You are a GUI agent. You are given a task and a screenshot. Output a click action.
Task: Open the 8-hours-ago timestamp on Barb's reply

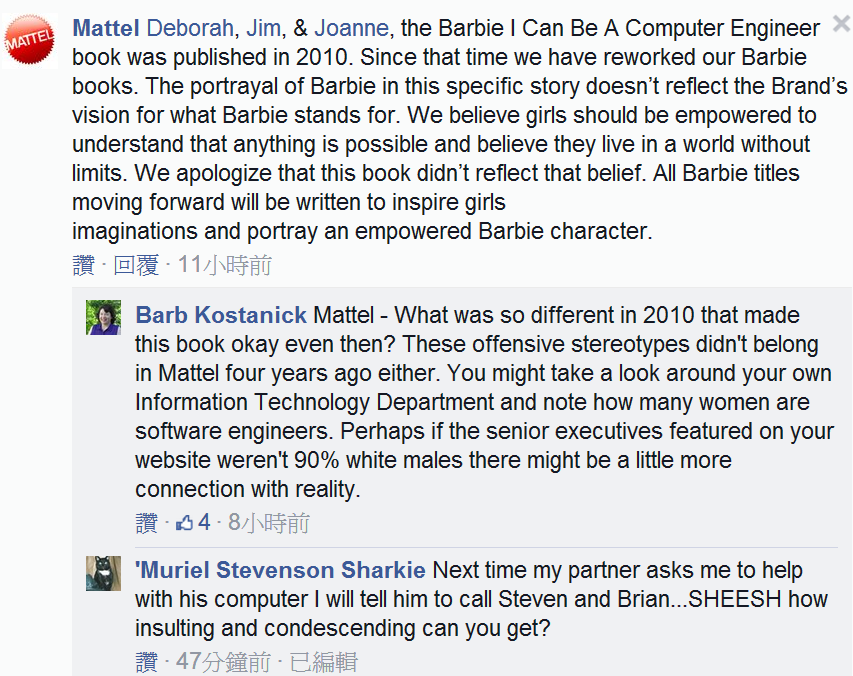[x=269, y=523]
